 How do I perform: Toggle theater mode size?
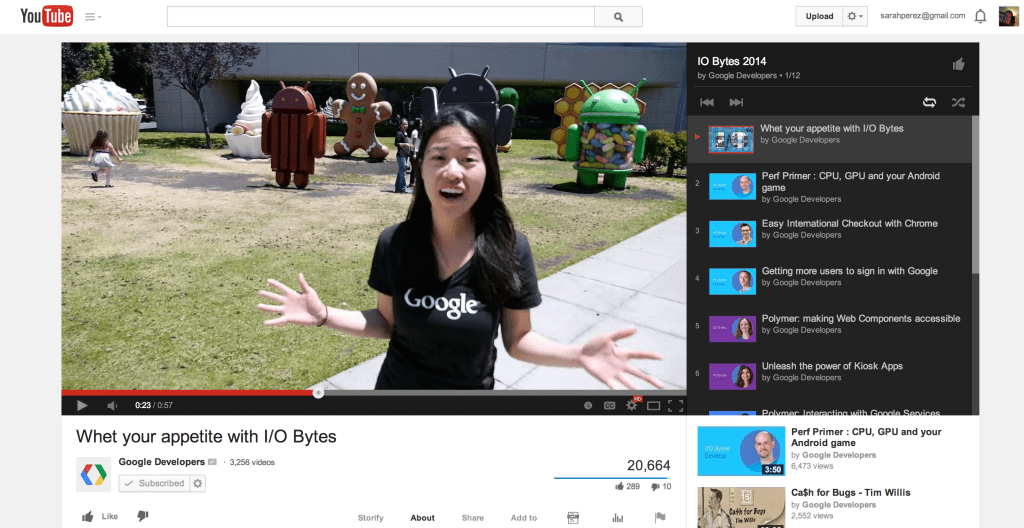click(653, 405)
